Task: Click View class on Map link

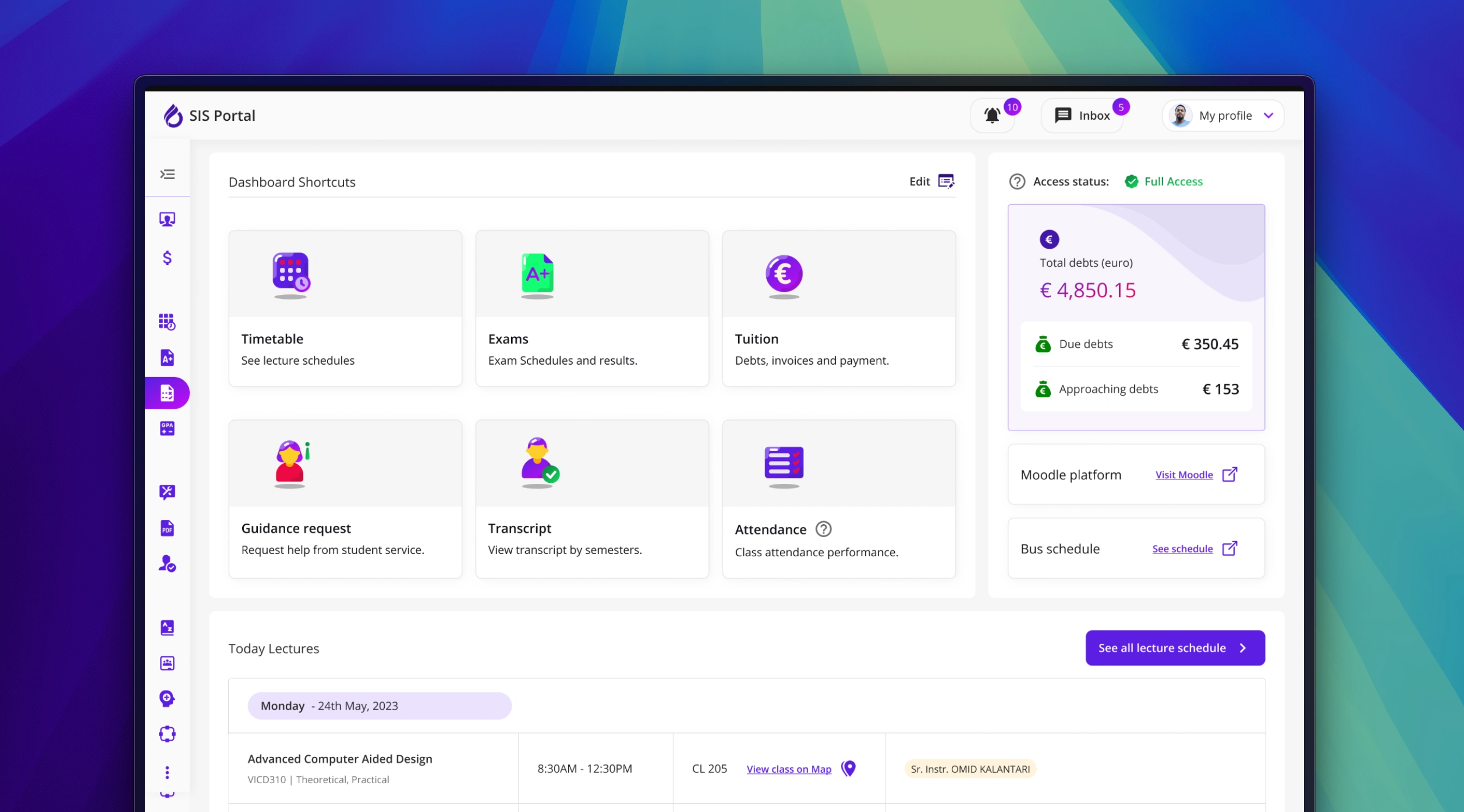Action: click(x=789, y=769)
